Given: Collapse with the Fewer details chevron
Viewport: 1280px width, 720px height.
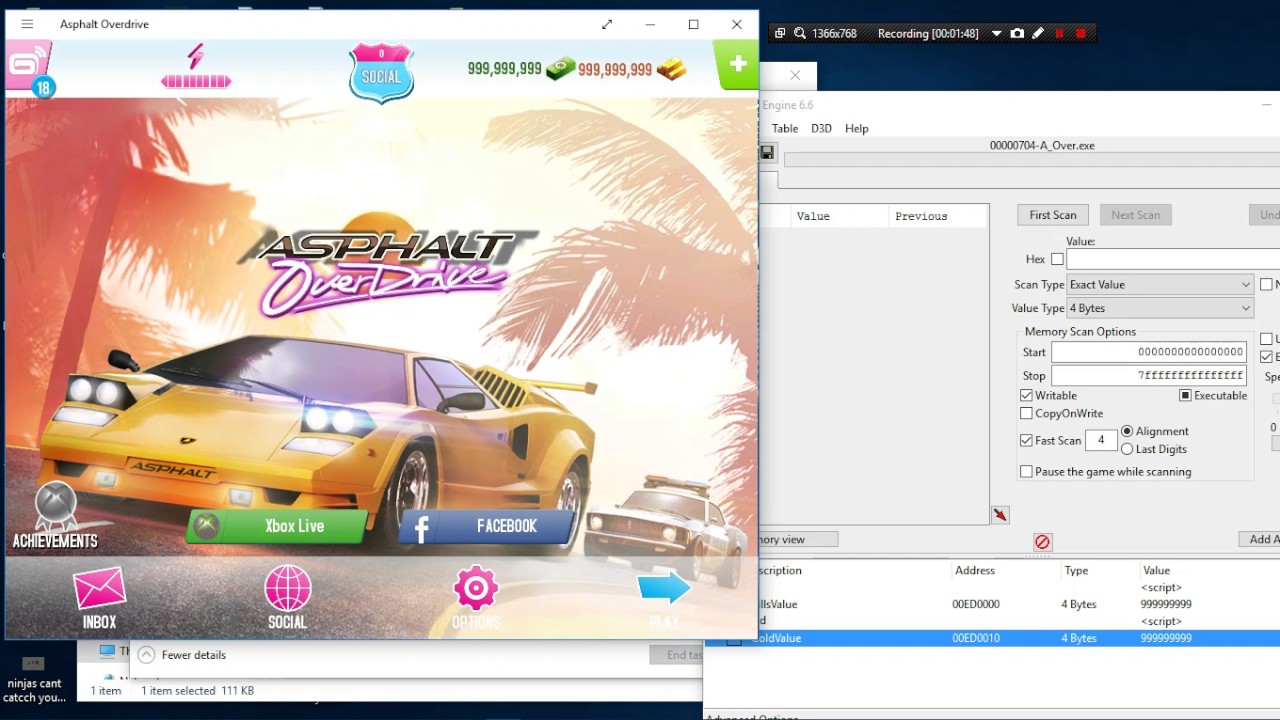Looking at the screenshot, I should pyautogui.click(x=146, y=655).
